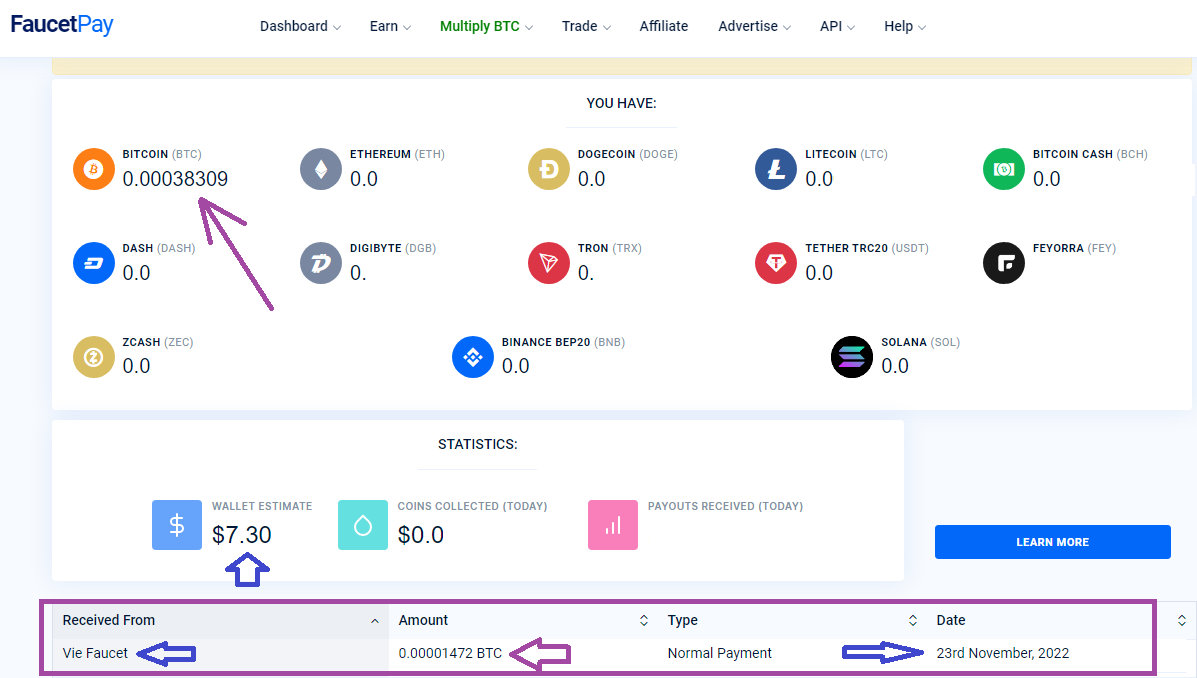Click the Solana logo icon
The width and height of the screenshot is (1197, 678).
tap(852, 357)
